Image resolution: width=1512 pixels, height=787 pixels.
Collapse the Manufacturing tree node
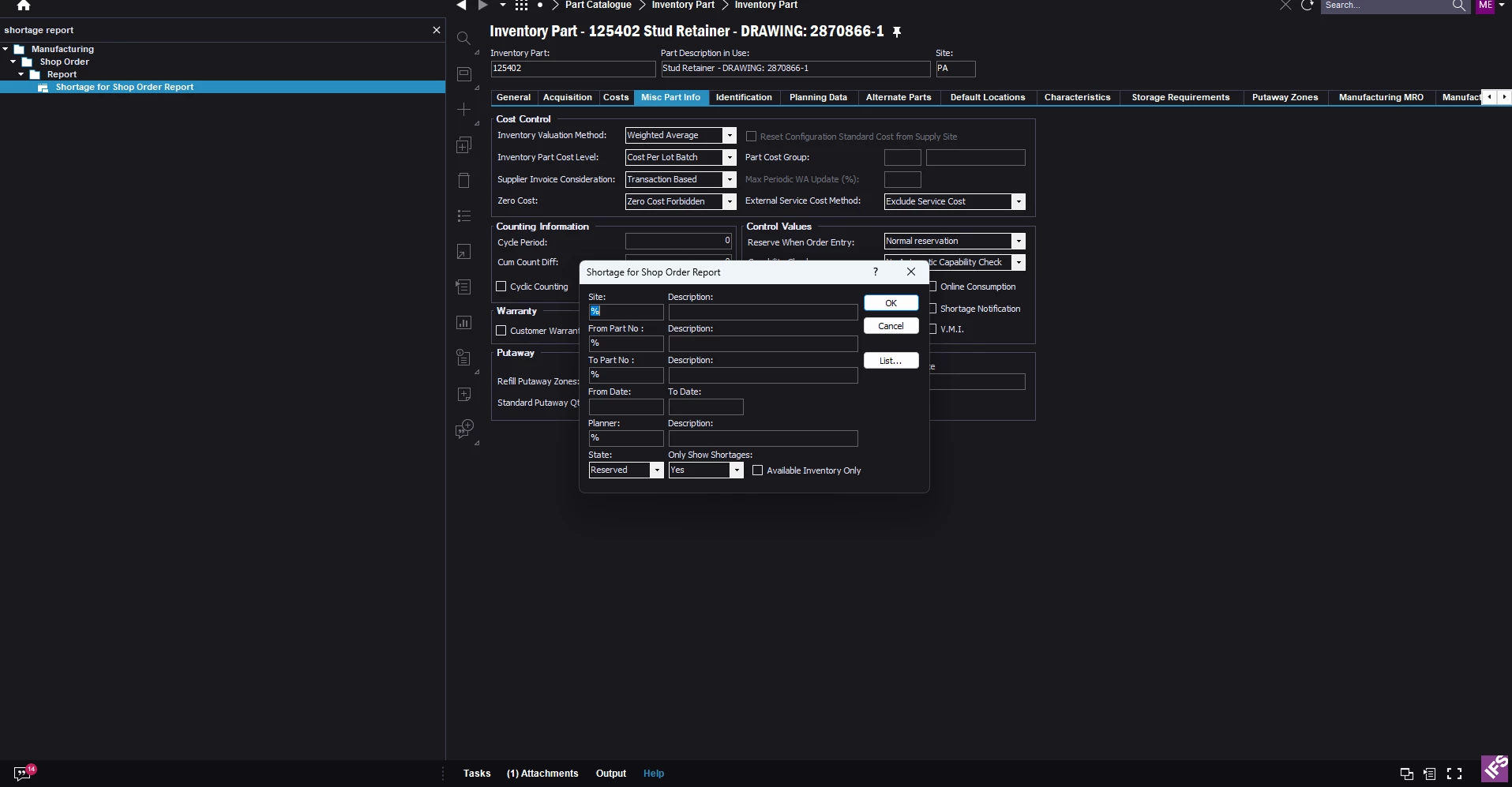tap(6, 49)
